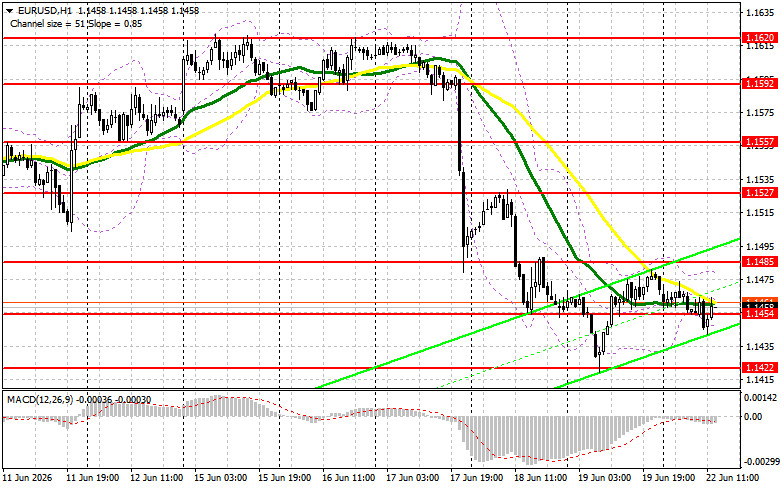Click the '15 Jun 19:00' time axis label
The height and width of the screenshot is (489, 781).
pos(284,478)
